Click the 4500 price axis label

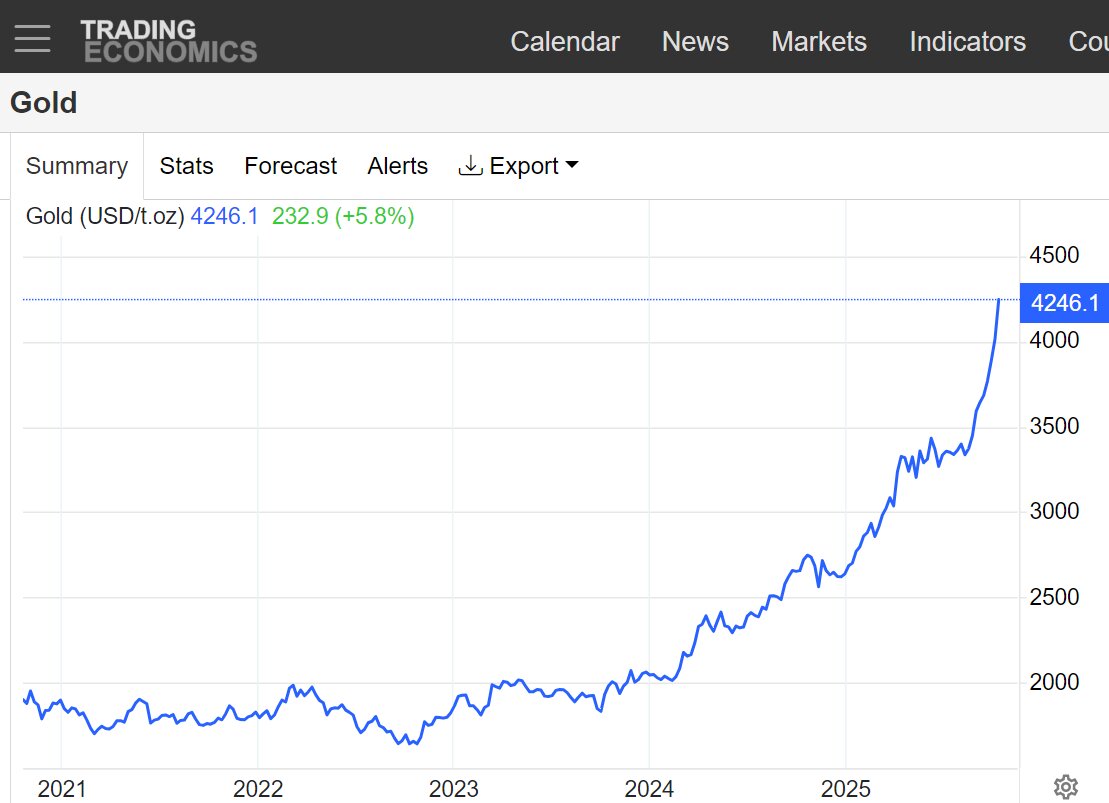(1054, 255)
